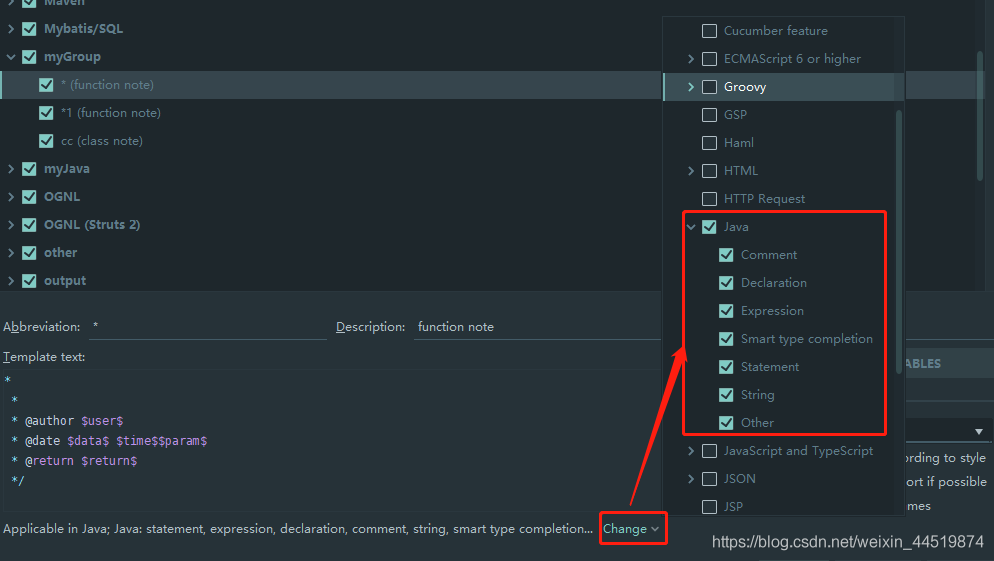The image size is (994, 561).
Task: Expand the Mybatis/SQL group
Action: click(11, 29)
